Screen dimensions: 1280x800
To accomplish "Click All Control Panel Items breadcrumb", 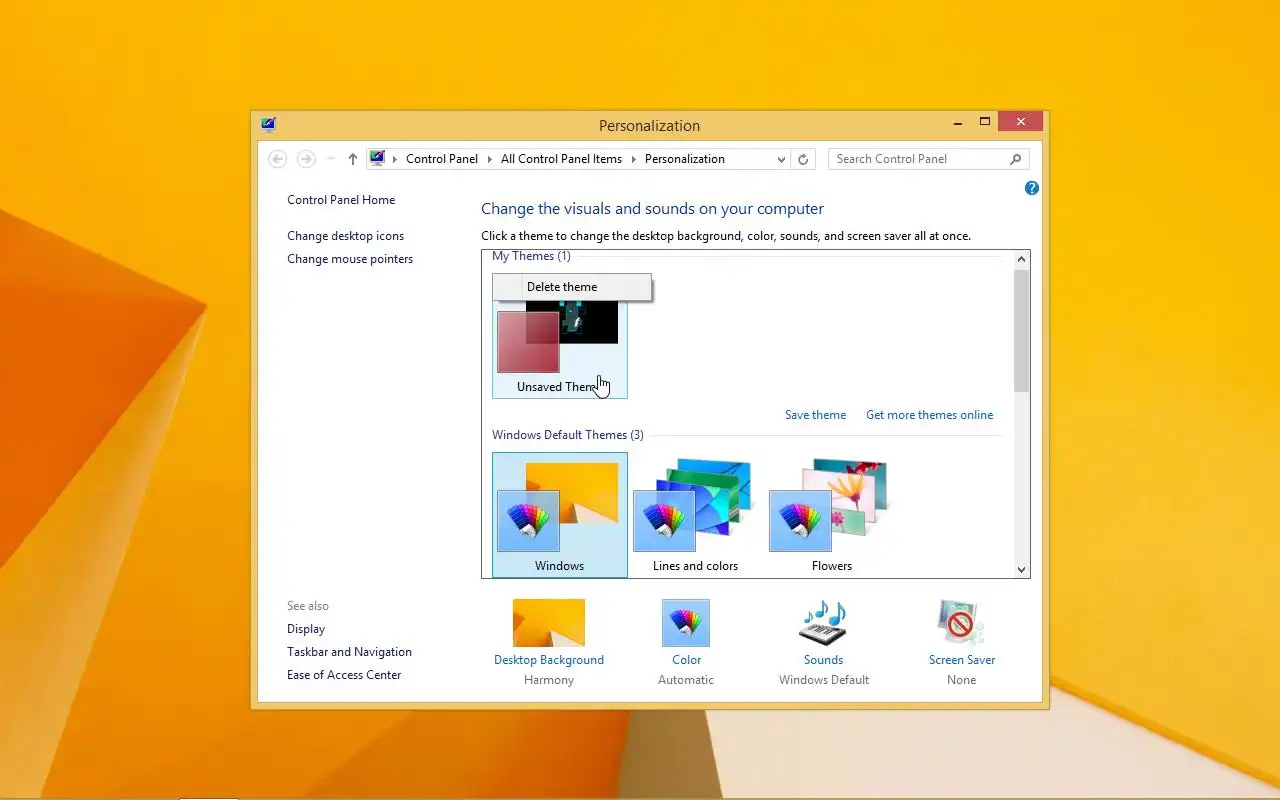I will point(561,159).
